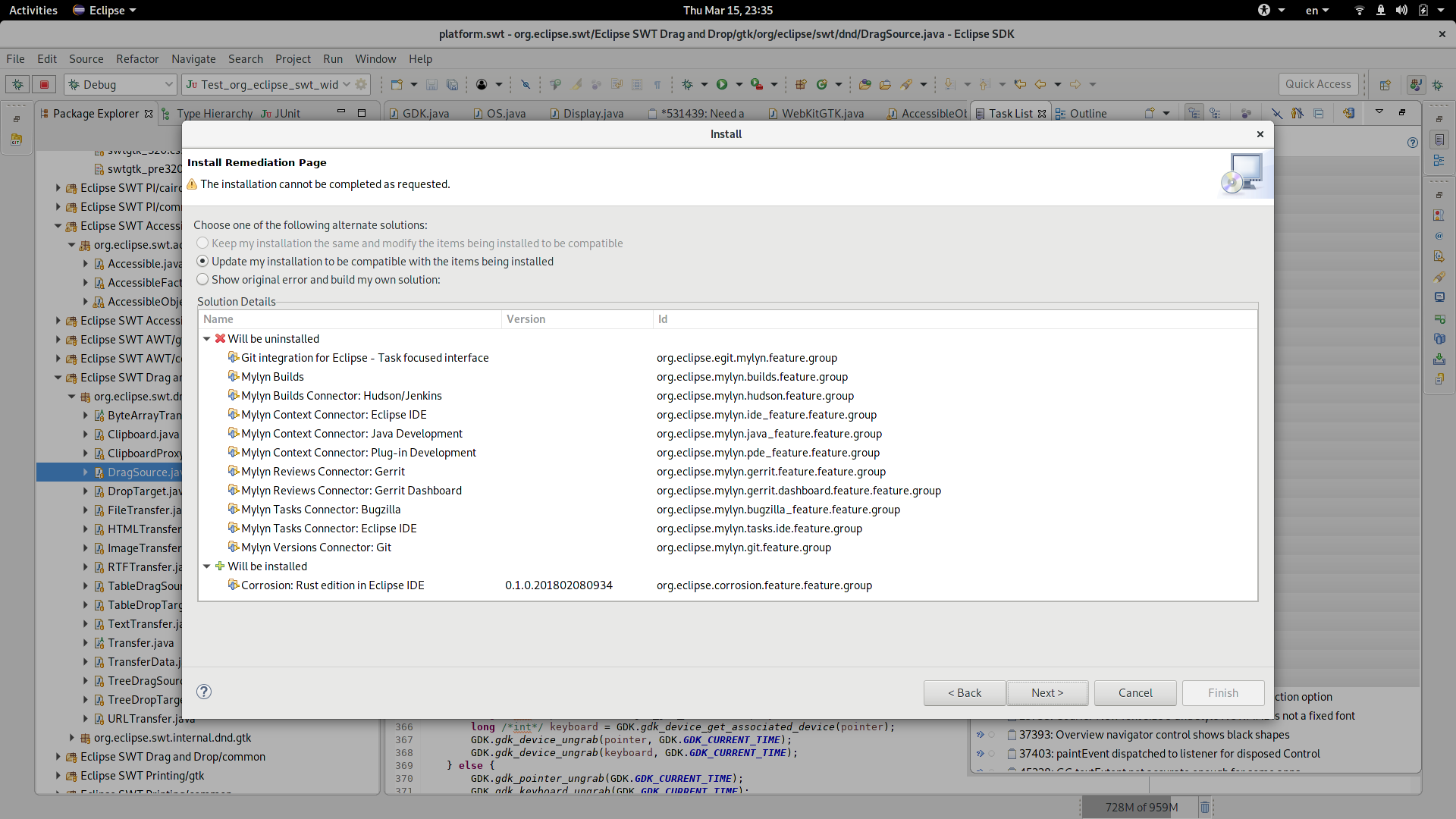Switch to the Debug perspective icon
Screen dimensions: 1456x819
pyautogui.click(x=1437, y=84)
